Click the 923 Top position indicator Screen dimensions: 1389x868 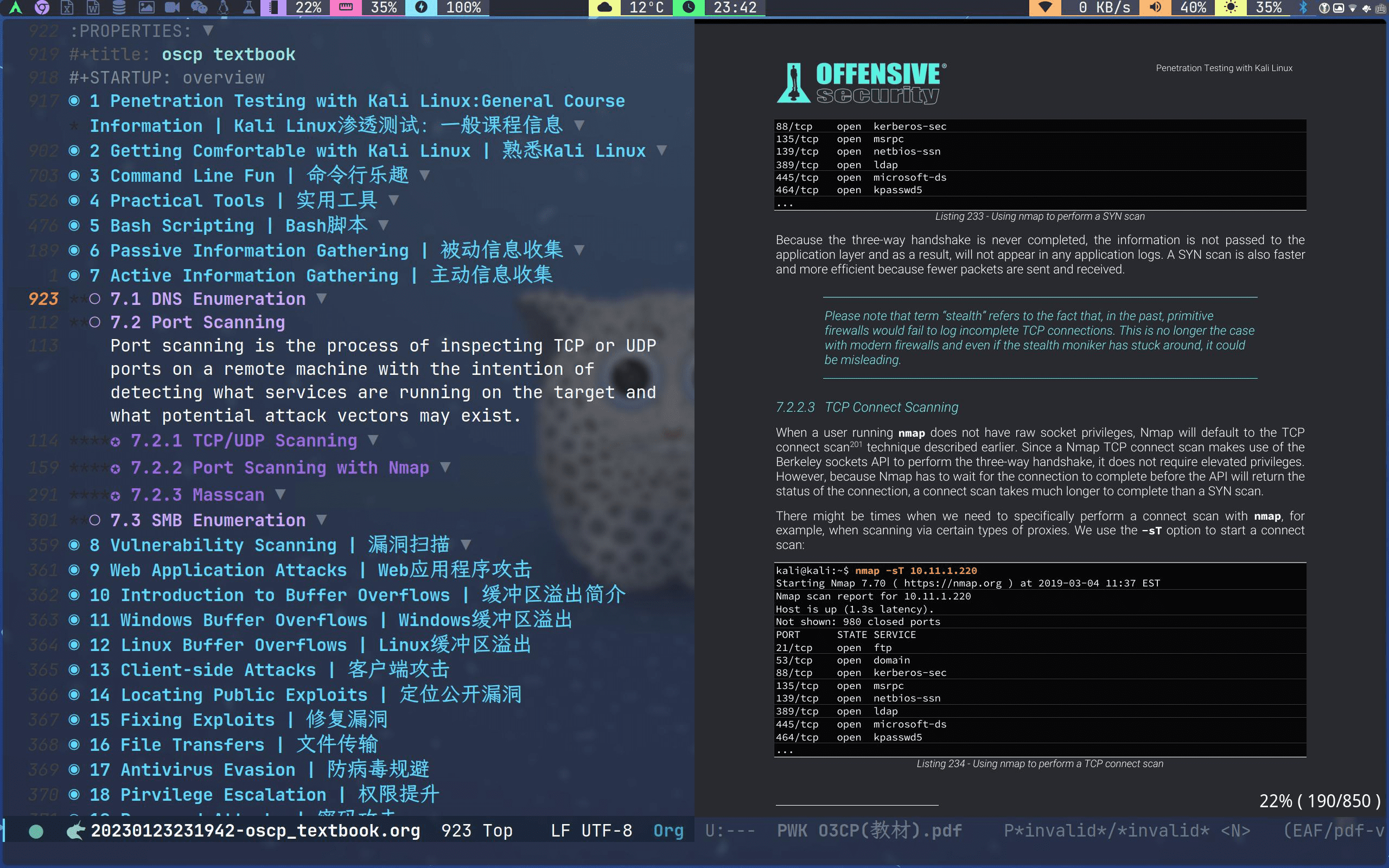477,831
